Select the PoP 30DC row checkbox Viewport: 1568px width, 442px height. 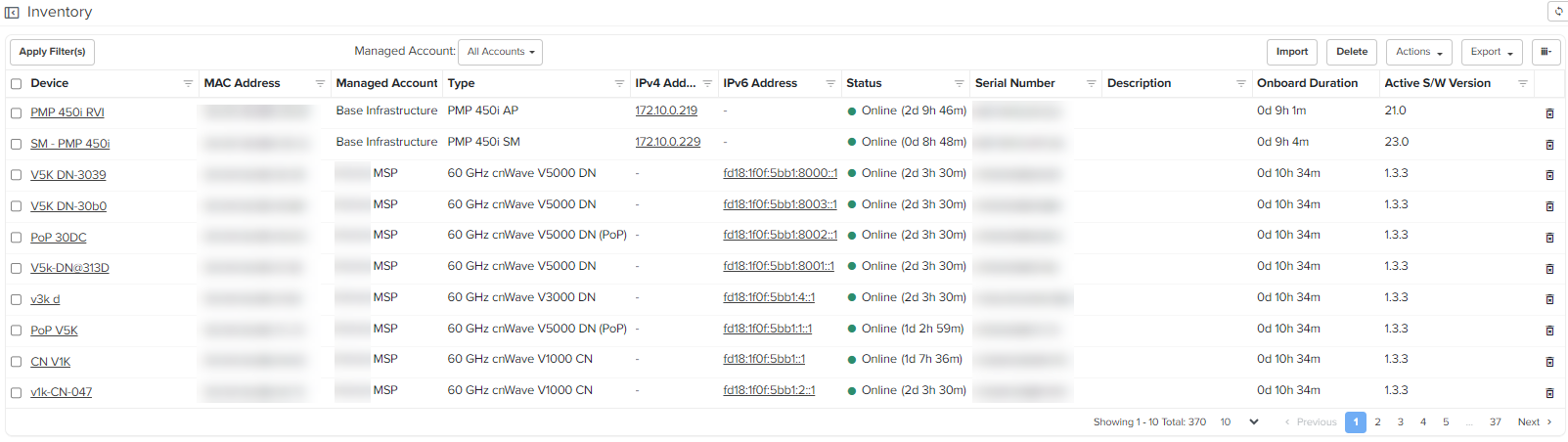[16, 238]
